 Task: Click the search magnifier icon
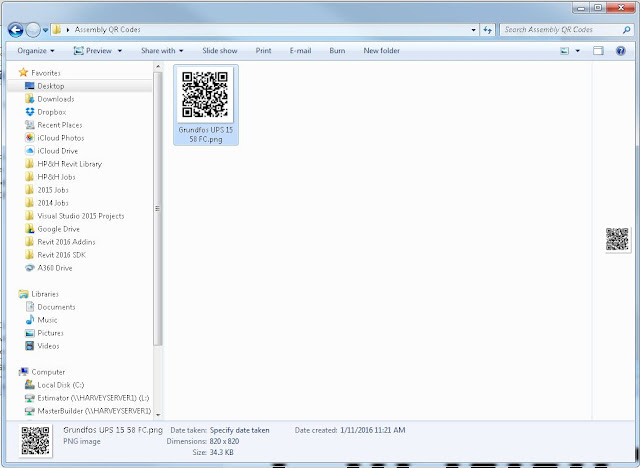[x=627, y=29]
